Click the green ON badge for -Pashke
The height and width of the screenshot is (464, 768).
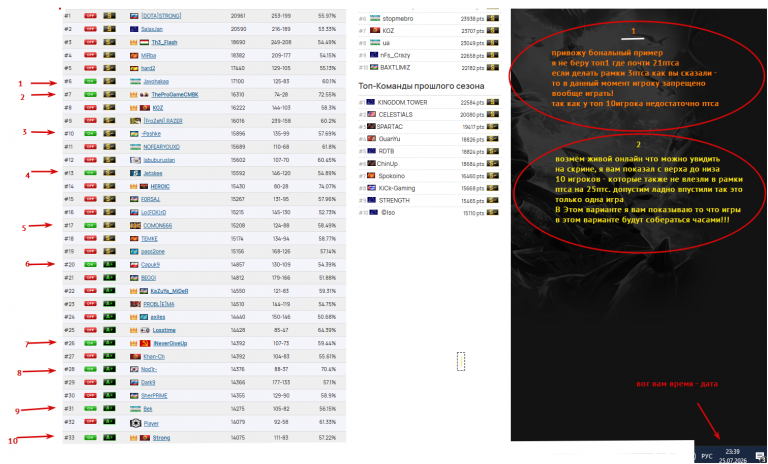coord(90,134)
